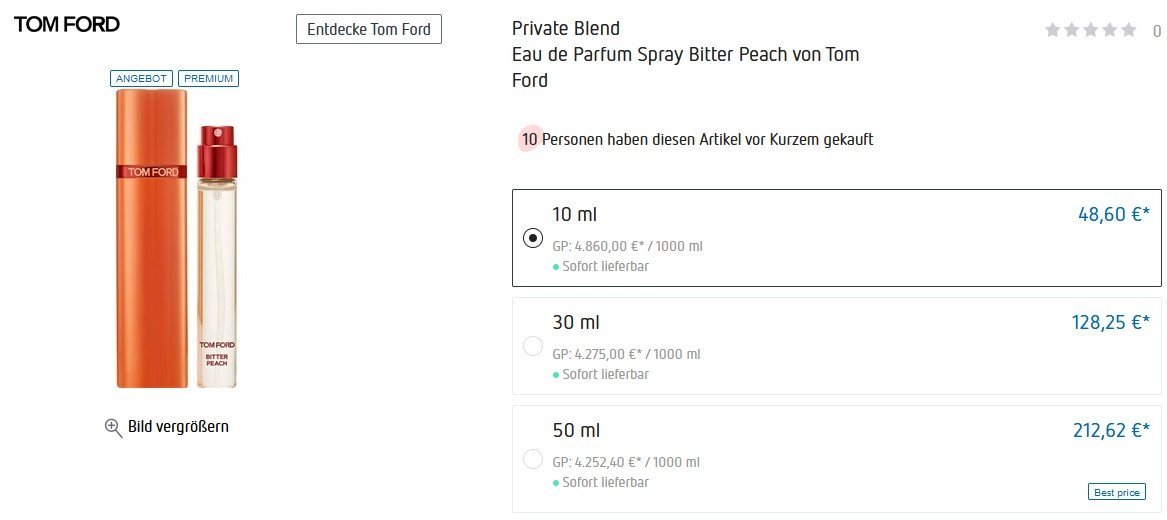1167x520 pixels.
Task: Click the third rating star
Action: [1091, 30]
